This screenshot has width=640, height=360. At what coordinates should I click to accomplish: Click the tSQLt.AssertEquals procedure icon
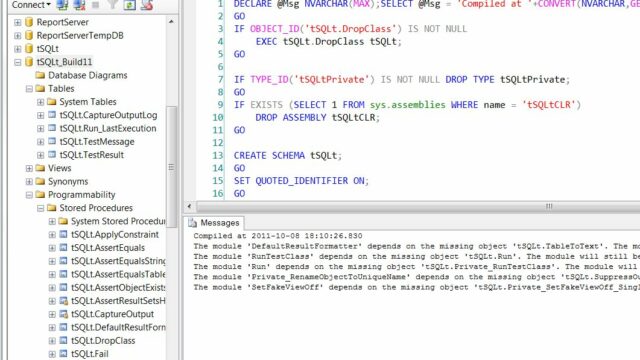click(63, 248)
